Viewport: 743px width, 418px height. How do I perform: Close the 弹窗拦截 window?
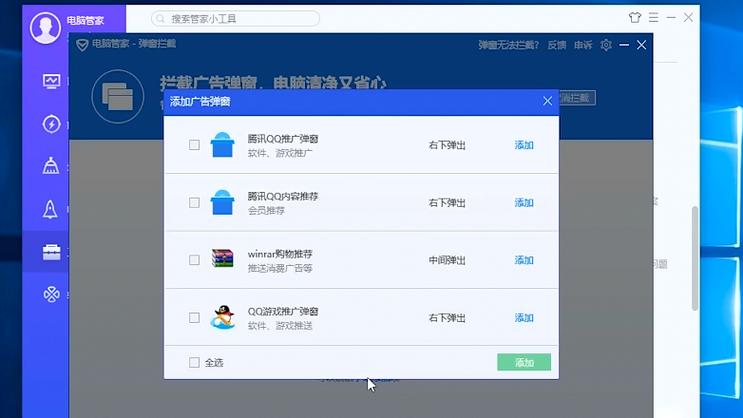point(642,45)
